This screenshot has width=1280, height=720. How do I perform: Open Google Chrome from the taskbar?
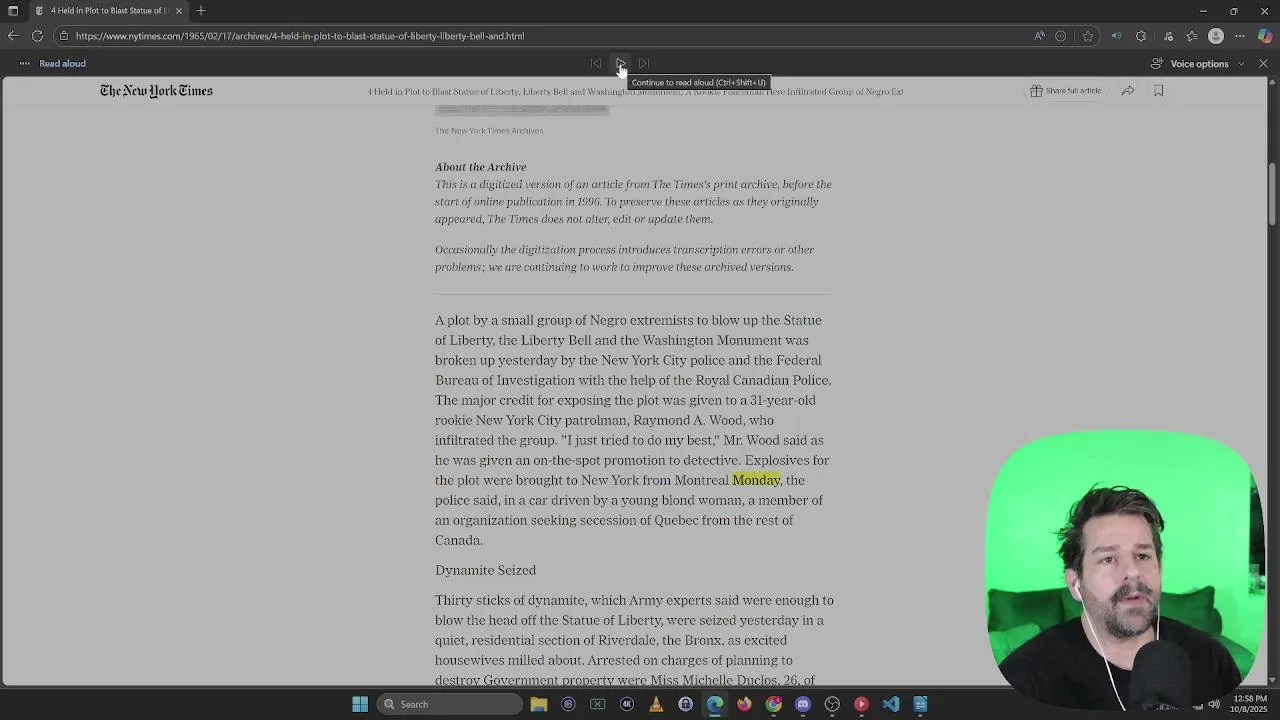click(773, 704)
